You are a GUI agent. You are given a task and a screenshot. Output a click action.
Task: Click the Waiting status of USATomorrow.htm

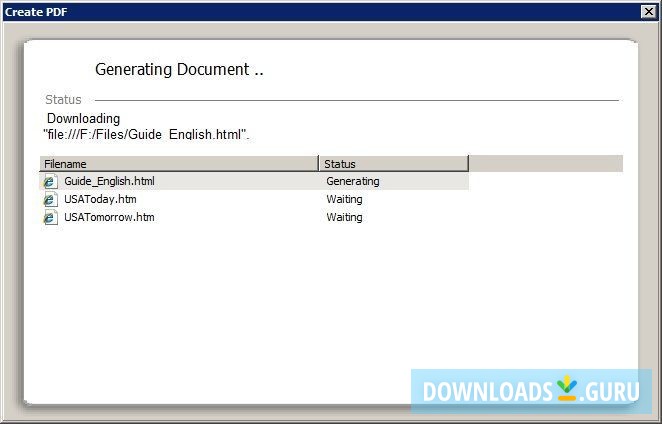[x=344, y=217]
